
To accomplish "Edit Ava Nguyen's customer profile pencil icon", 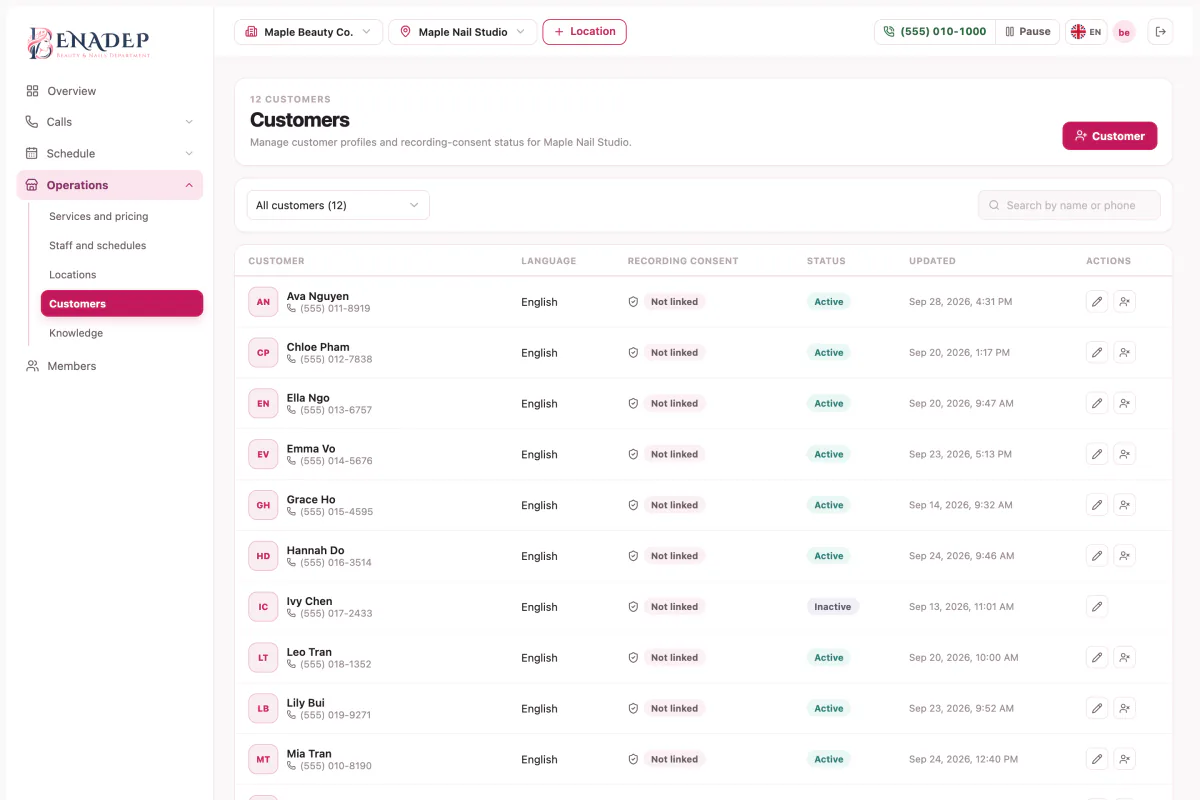I will [x=1097, y=301].
